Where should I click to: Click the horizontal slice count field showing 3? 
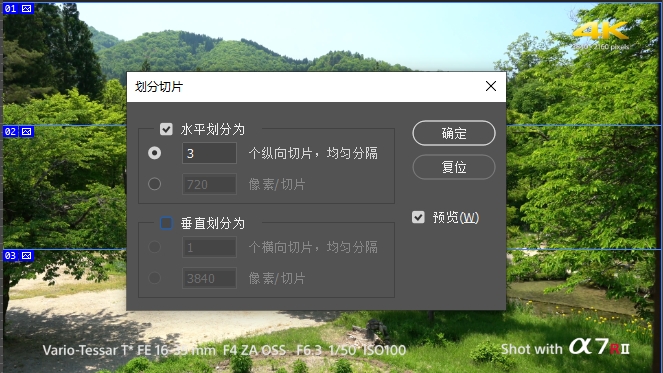[209, 153]
